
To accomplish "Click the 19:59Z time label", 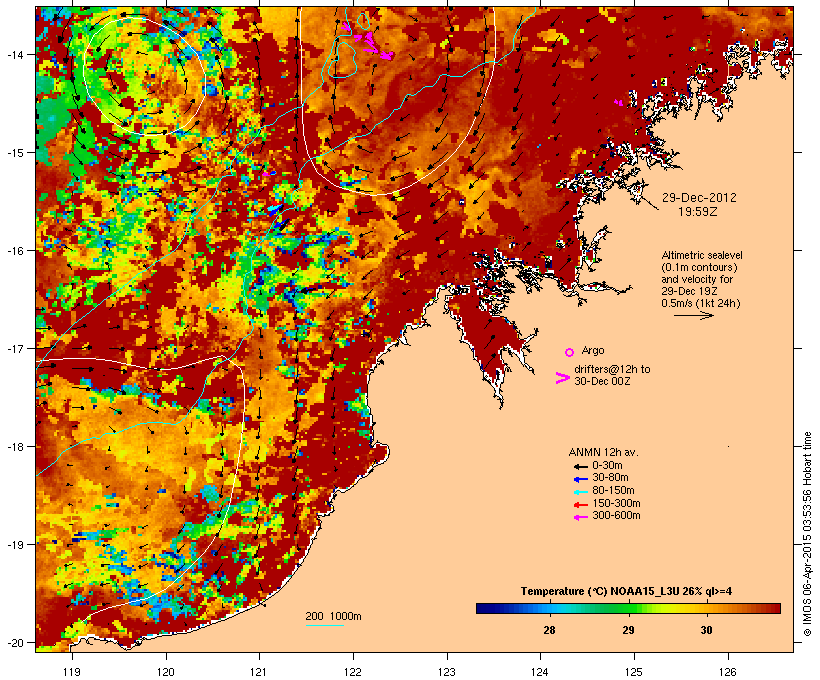I will point(698,212).
